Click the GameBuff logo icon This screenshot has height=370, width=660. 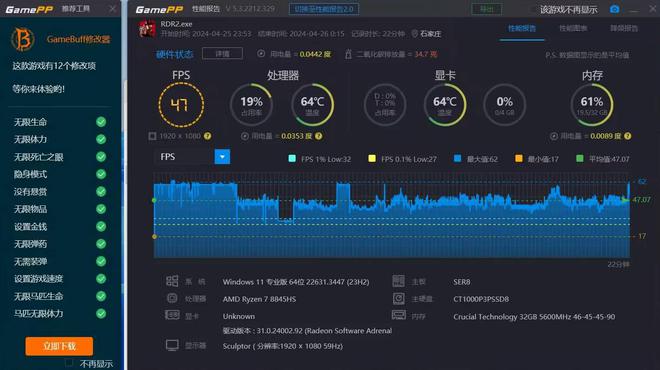(23, 39)
